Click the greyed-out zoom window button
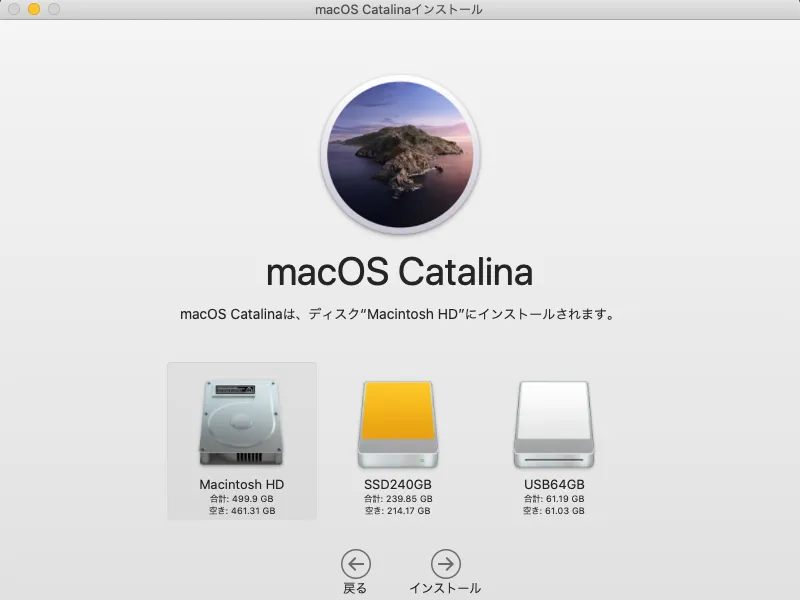Image resolution: width=800 pixels, height=600 pixels. [54, 9]
